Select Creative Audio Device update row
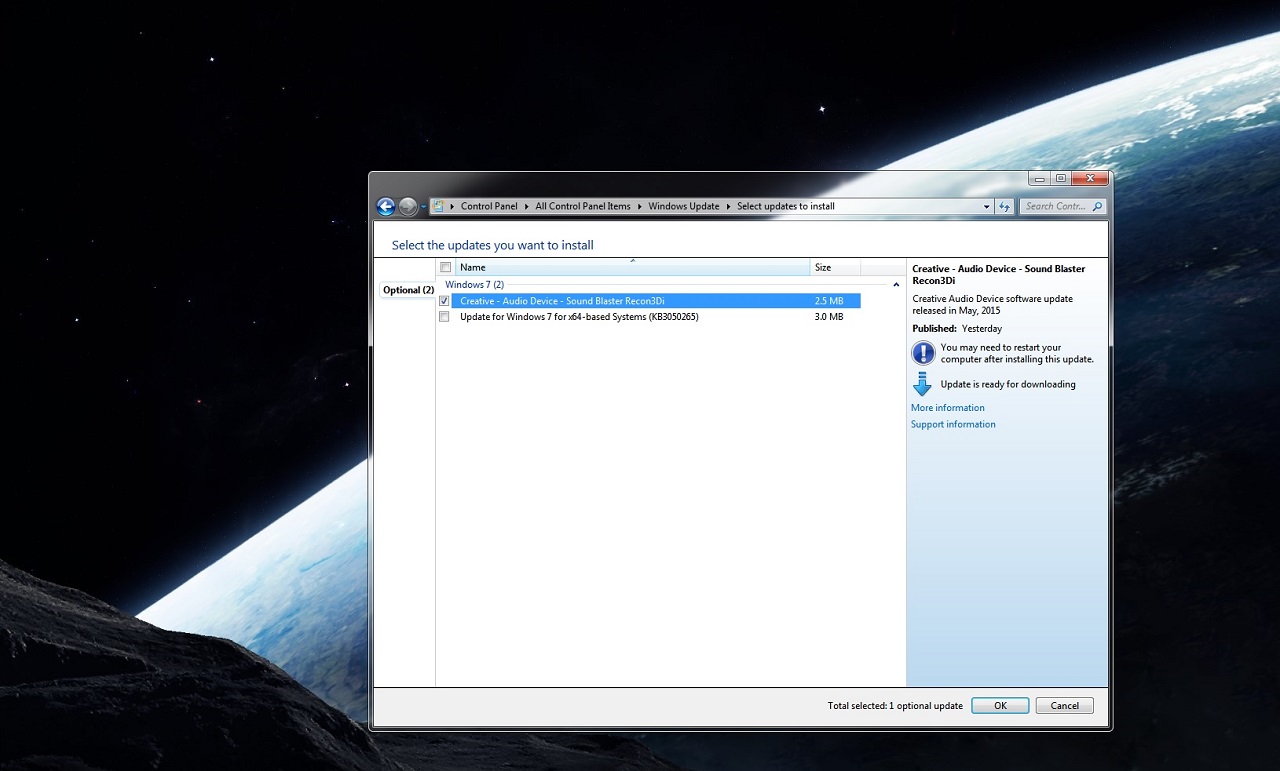Viewport: 1280px width, 771px height. [x=656, y=301]
